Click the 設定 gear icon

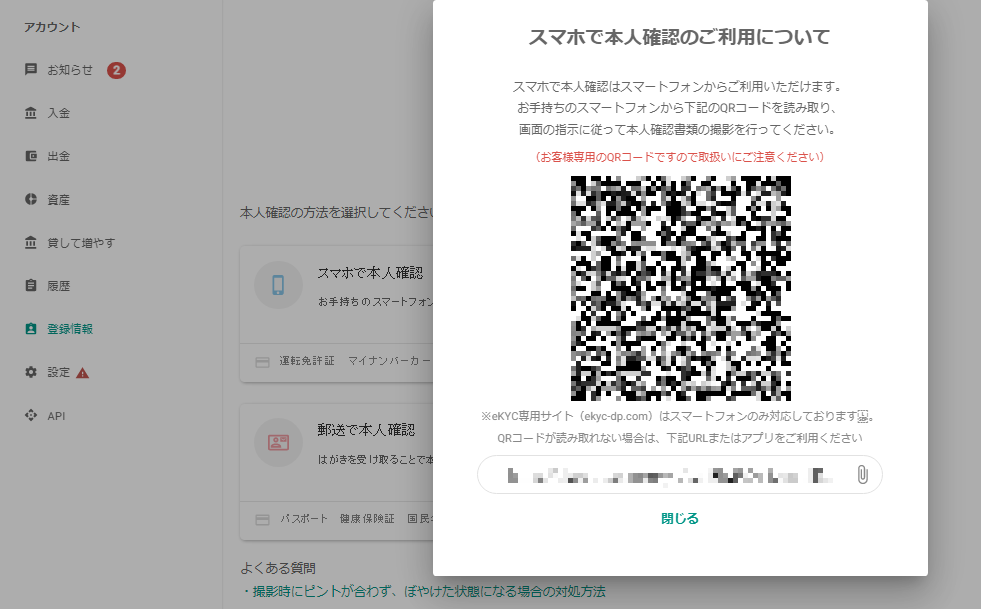point(31,372)
